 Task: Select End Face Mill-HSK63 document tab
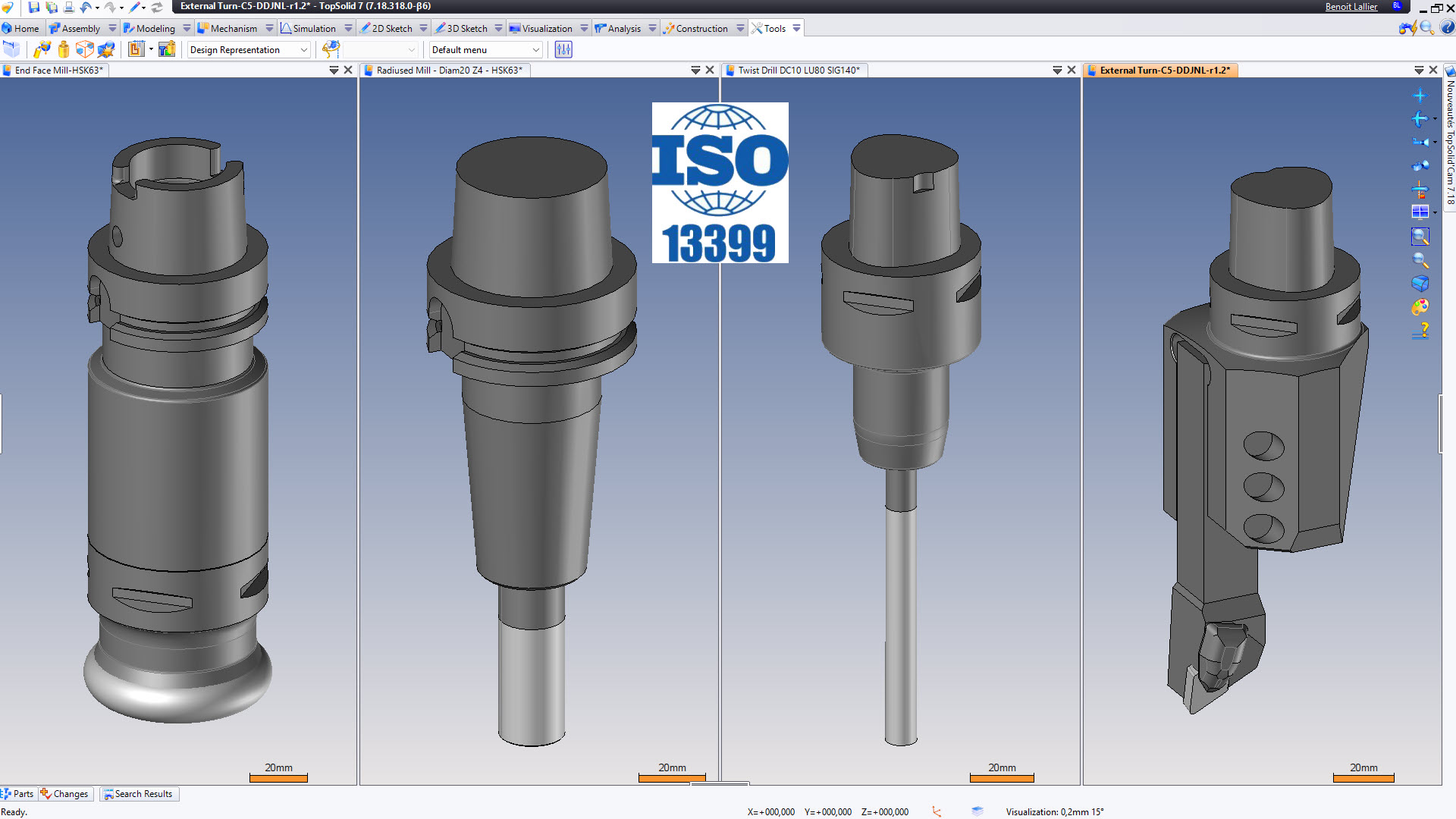(x=54, y=71)
